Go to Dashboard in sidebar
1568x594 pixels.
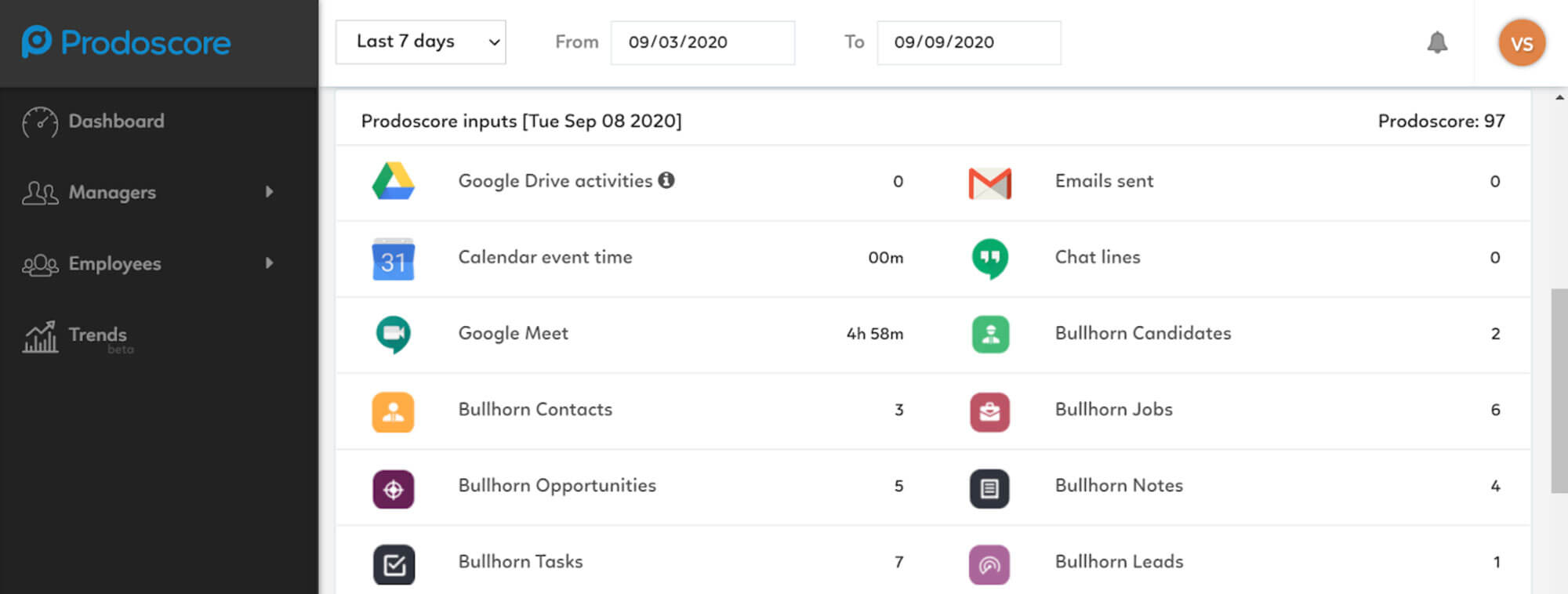point(116,121)
